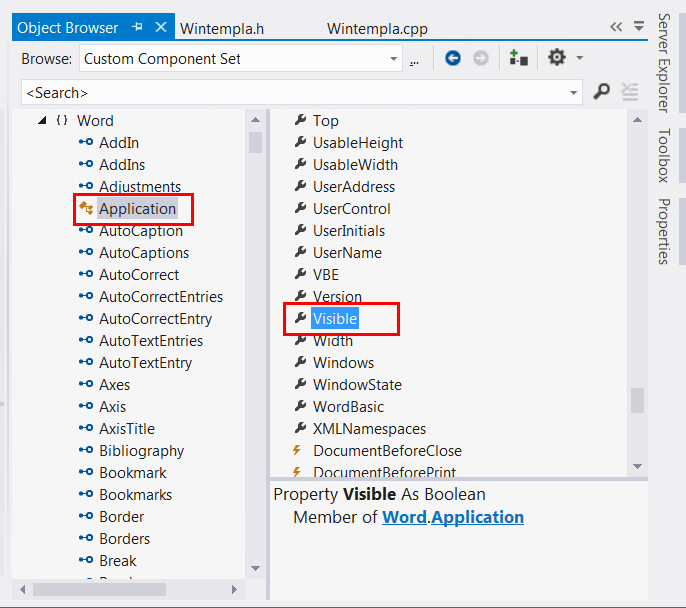The image size is (686, 608).
Task: Select the AutoCorrect interface
Action: pyautogui.click(x=139, y=275)
